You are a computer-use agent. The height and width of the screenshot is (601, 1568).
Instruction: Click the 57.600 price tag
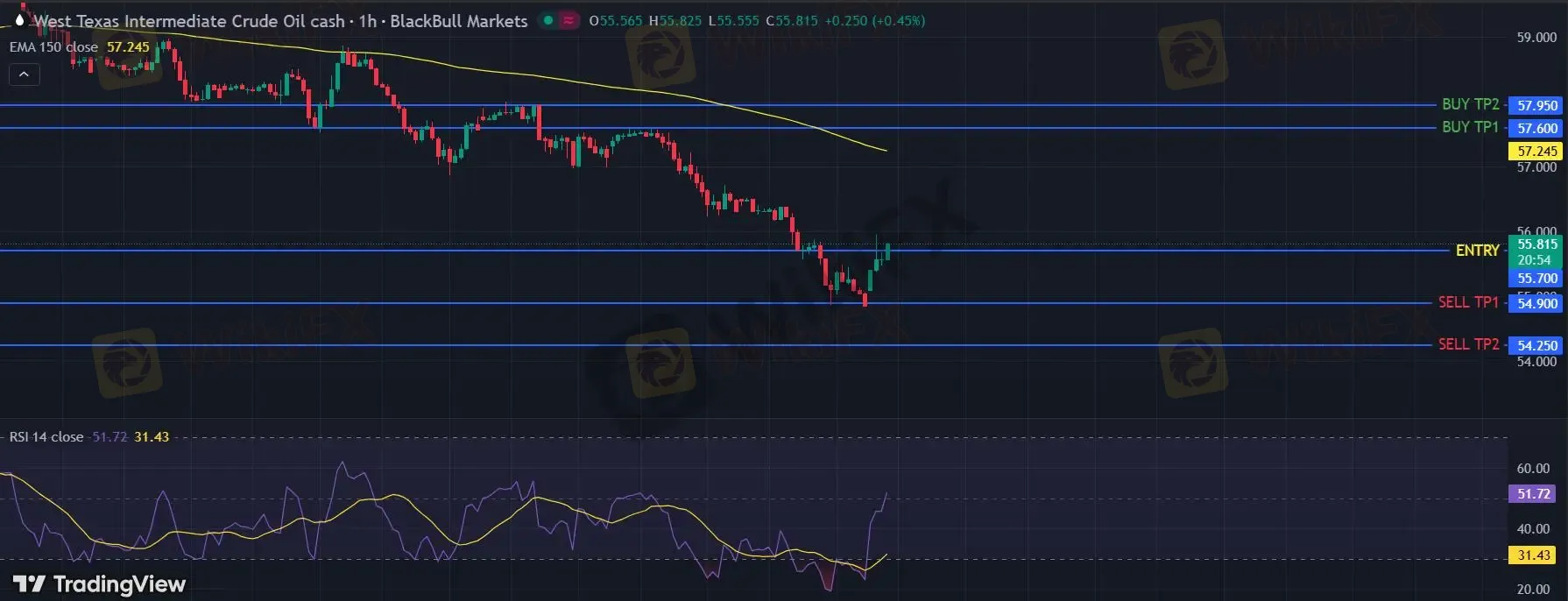pos(1536,128)
